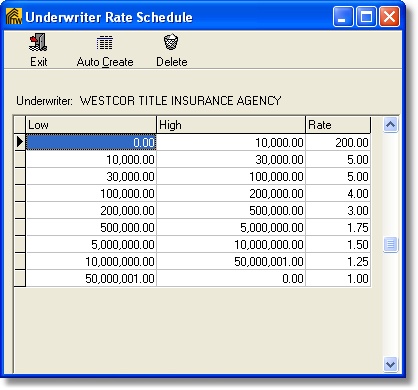
Task: Click the Delete trash can icon
Action: click(171, 42)
